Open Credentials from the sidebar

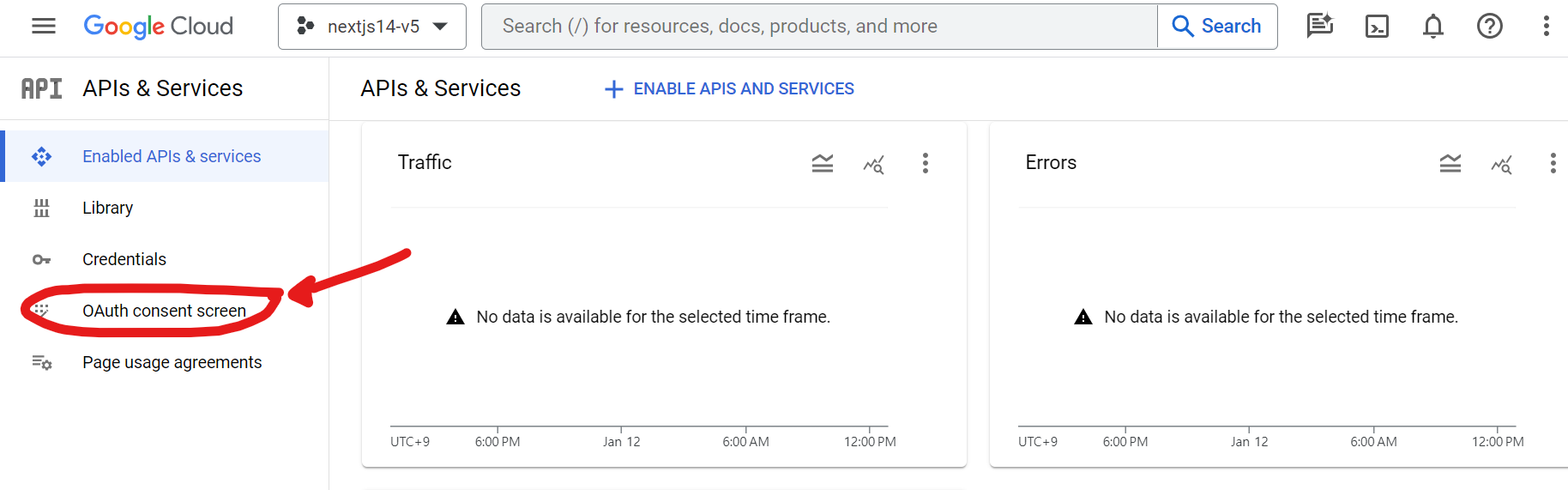[124, 259]
